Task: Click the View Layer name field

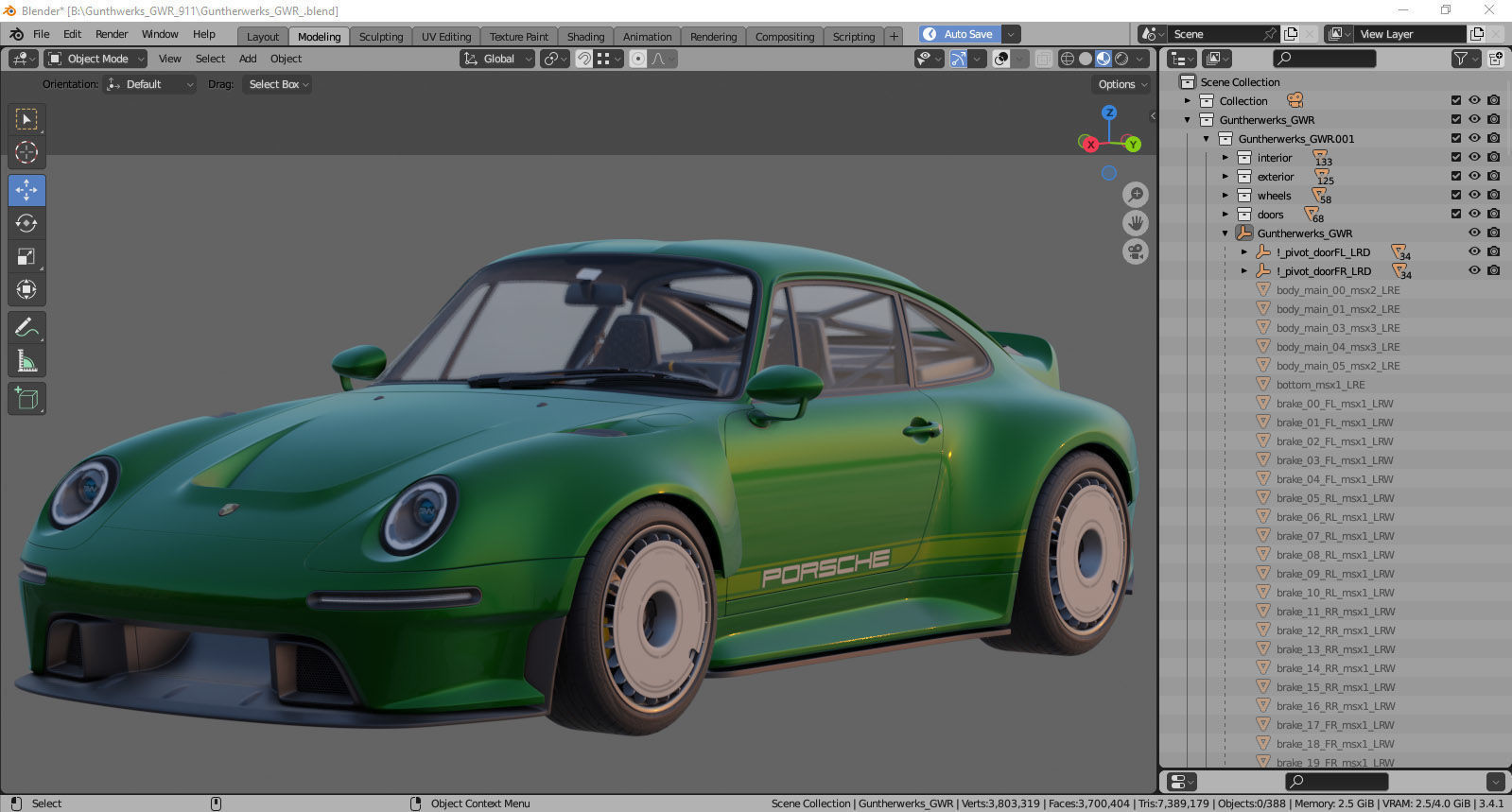Action: point(1409,34)
